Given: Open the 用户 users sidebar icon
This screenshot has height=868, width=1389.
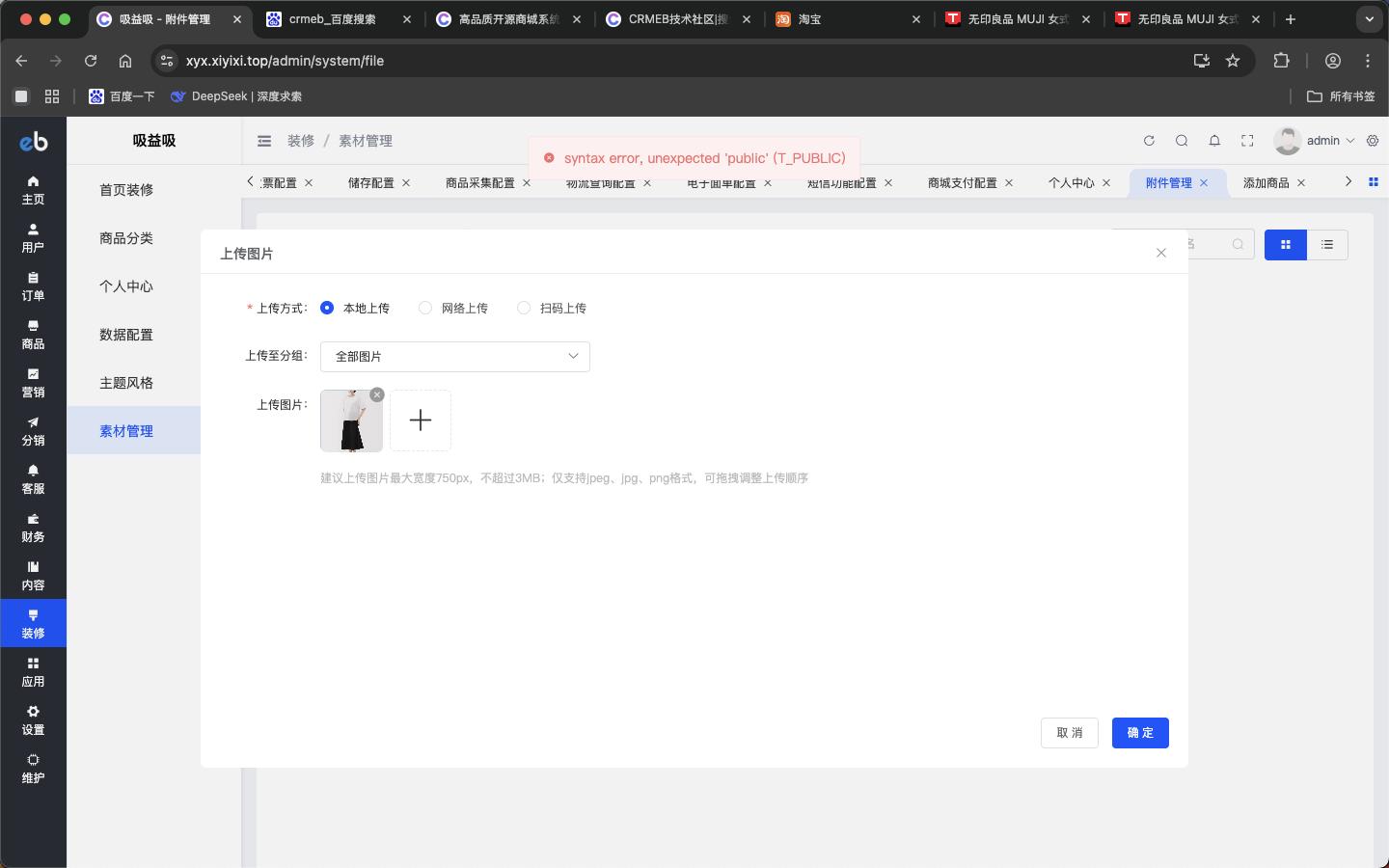Looking at the screenshot, I should [x=33, y=238].
